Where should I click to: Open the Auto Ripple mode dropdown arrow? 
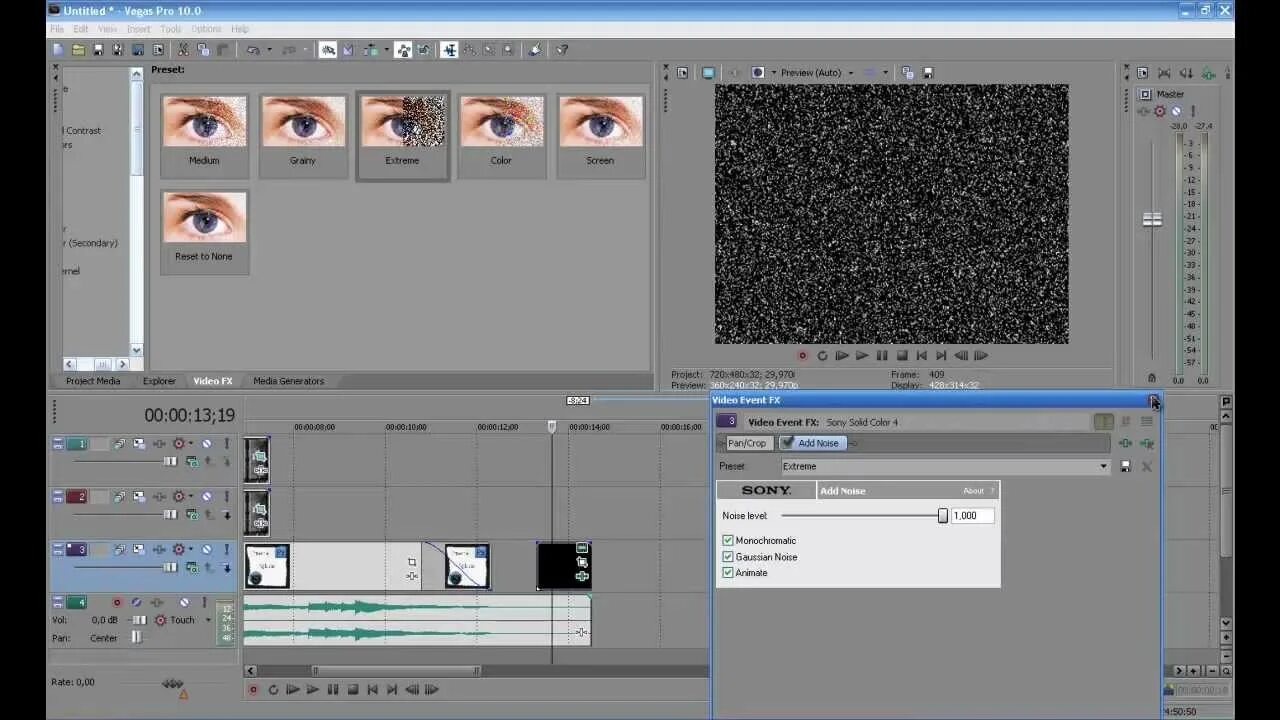coord(387,49)
